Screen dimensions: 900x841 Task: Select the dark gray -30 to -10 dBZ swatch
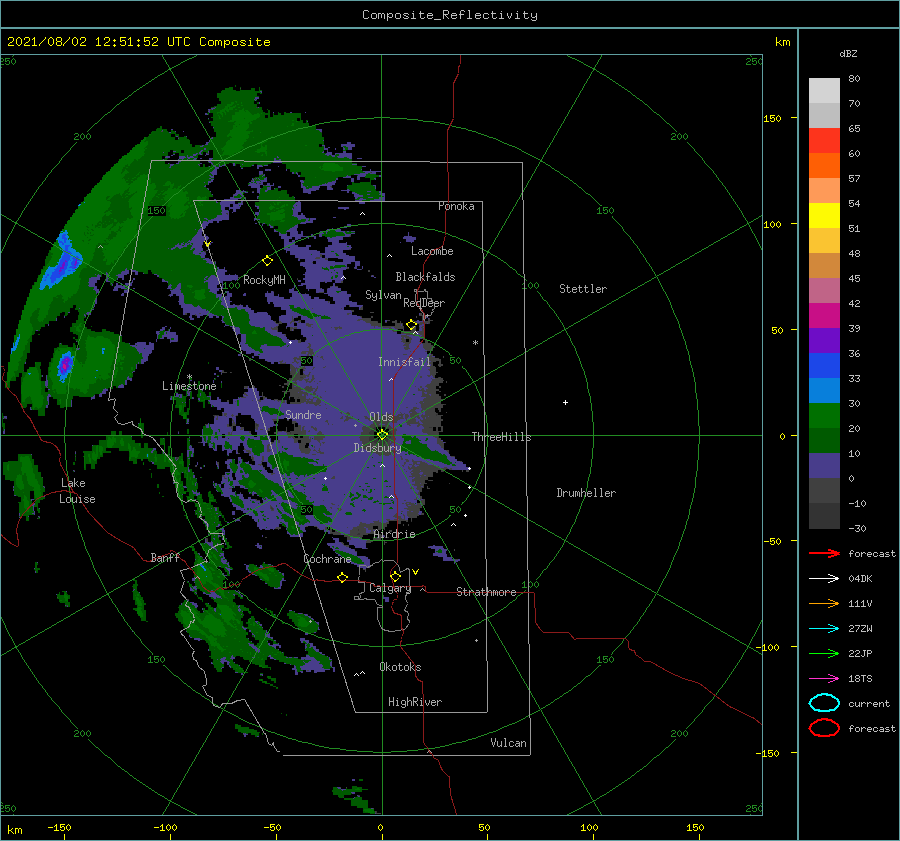pyautogui.click(x=824, y=515)
